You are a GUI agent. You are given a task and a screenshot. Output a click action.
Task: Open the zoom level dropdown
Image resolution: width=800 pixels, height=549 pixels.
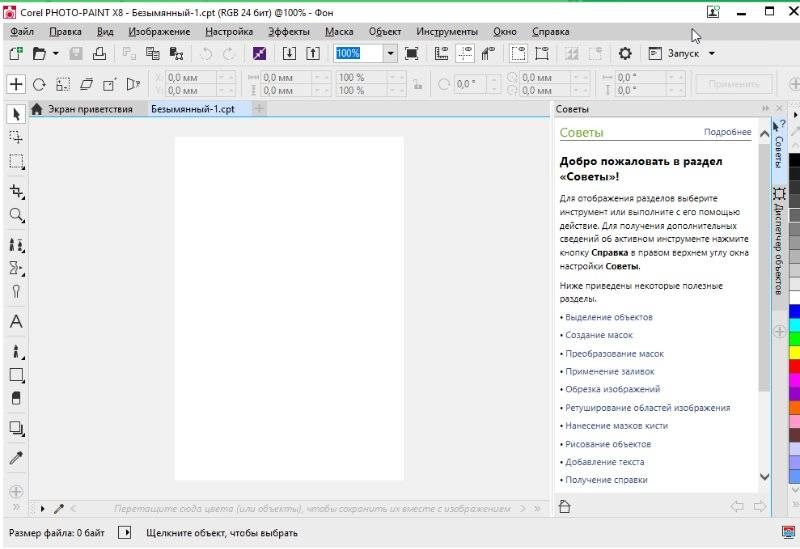click(x=390, y=53)
